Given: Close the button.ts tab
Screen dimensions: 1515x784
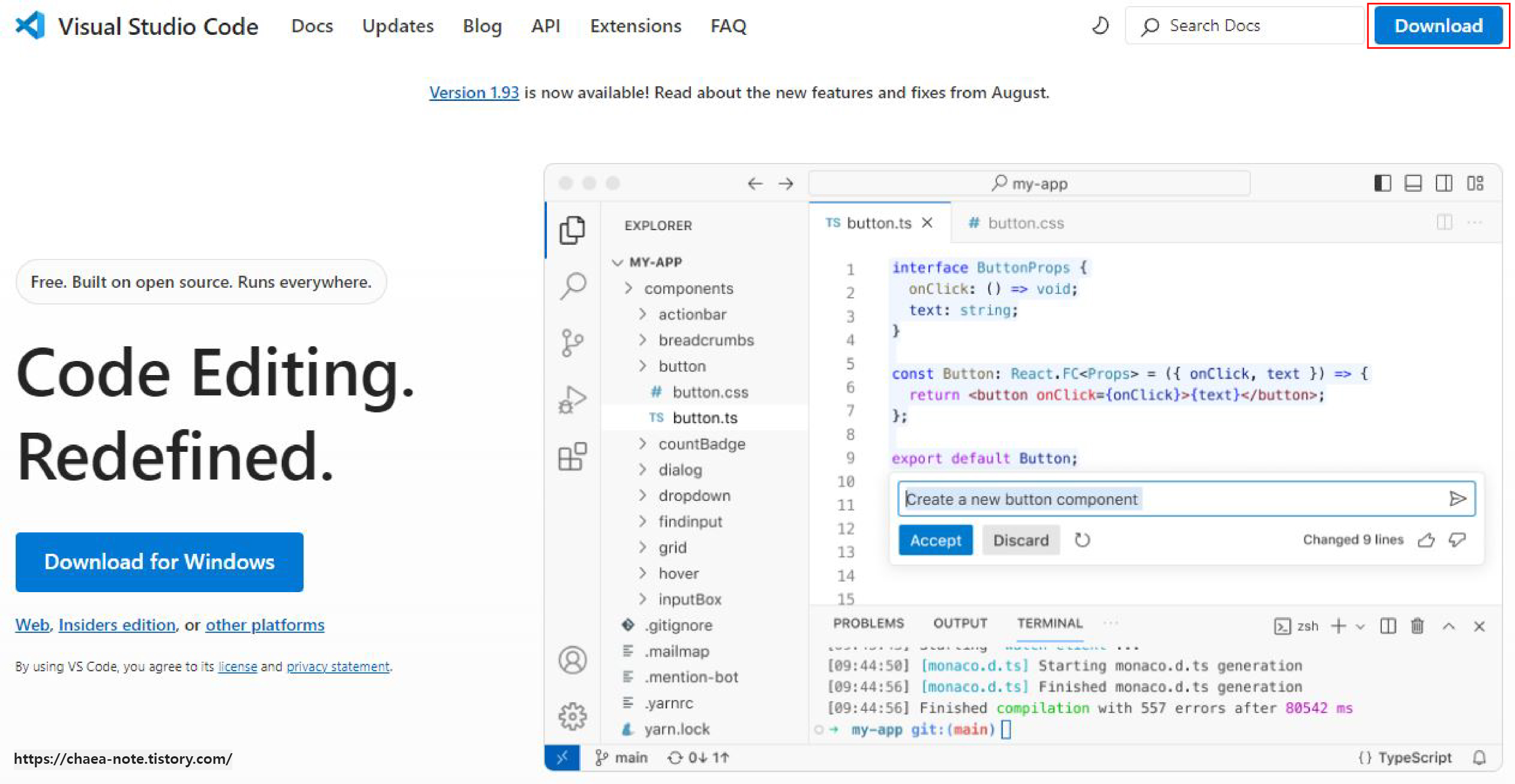Looking at the screenshot, I should click(x=928, y=223).
